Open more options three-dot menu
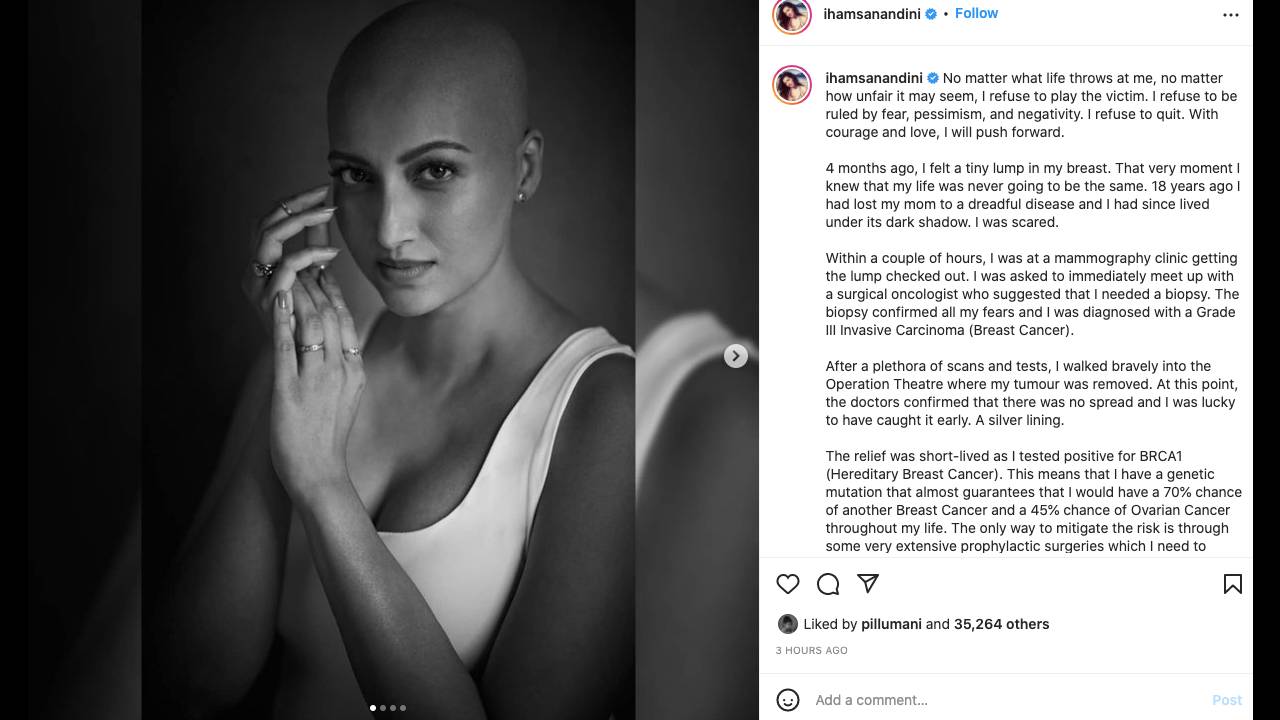 (x=1231, y=15)
